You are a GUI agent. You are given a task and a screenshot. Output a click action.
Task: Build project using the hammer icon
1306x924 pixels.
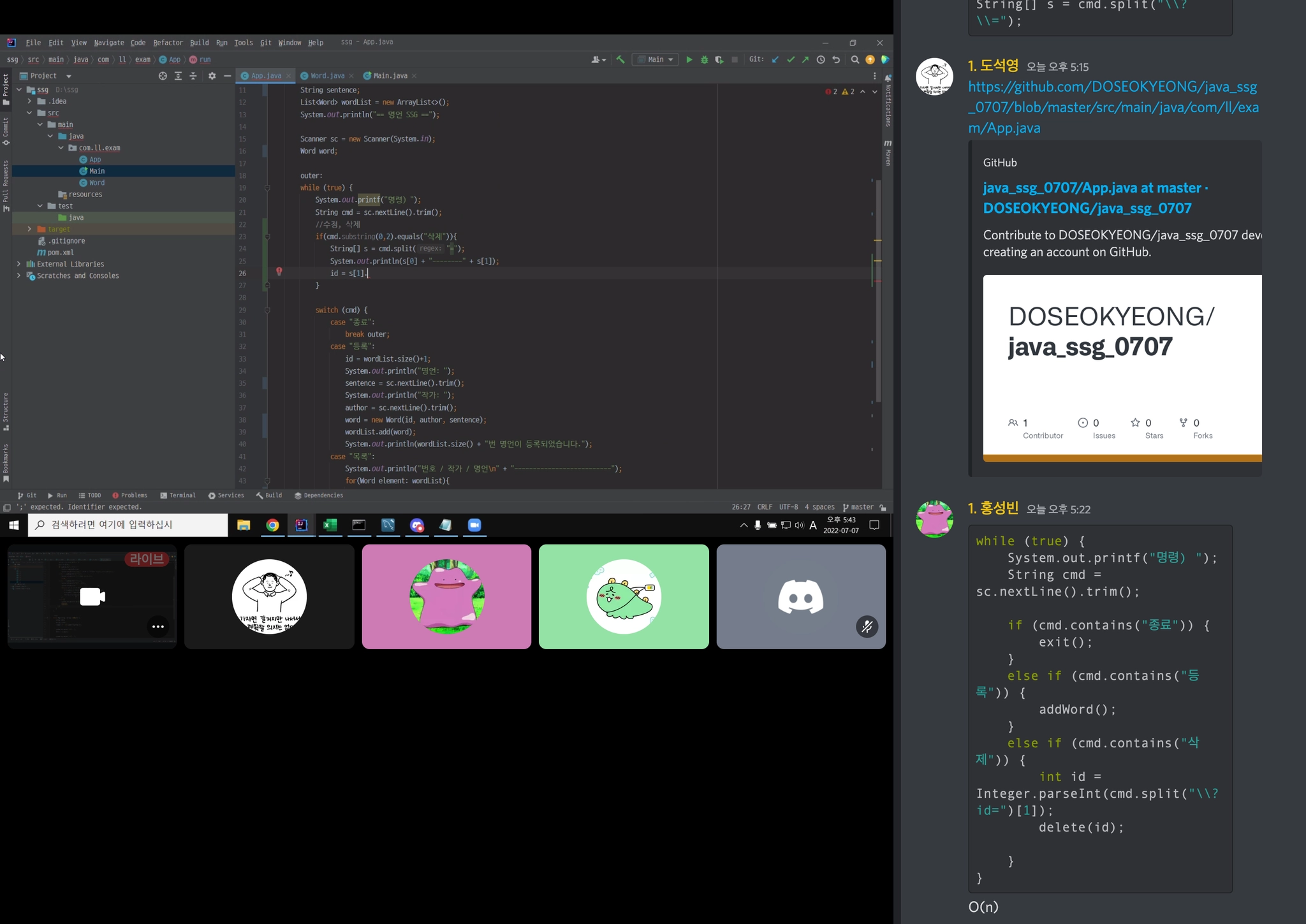click(x=620, y=59)
